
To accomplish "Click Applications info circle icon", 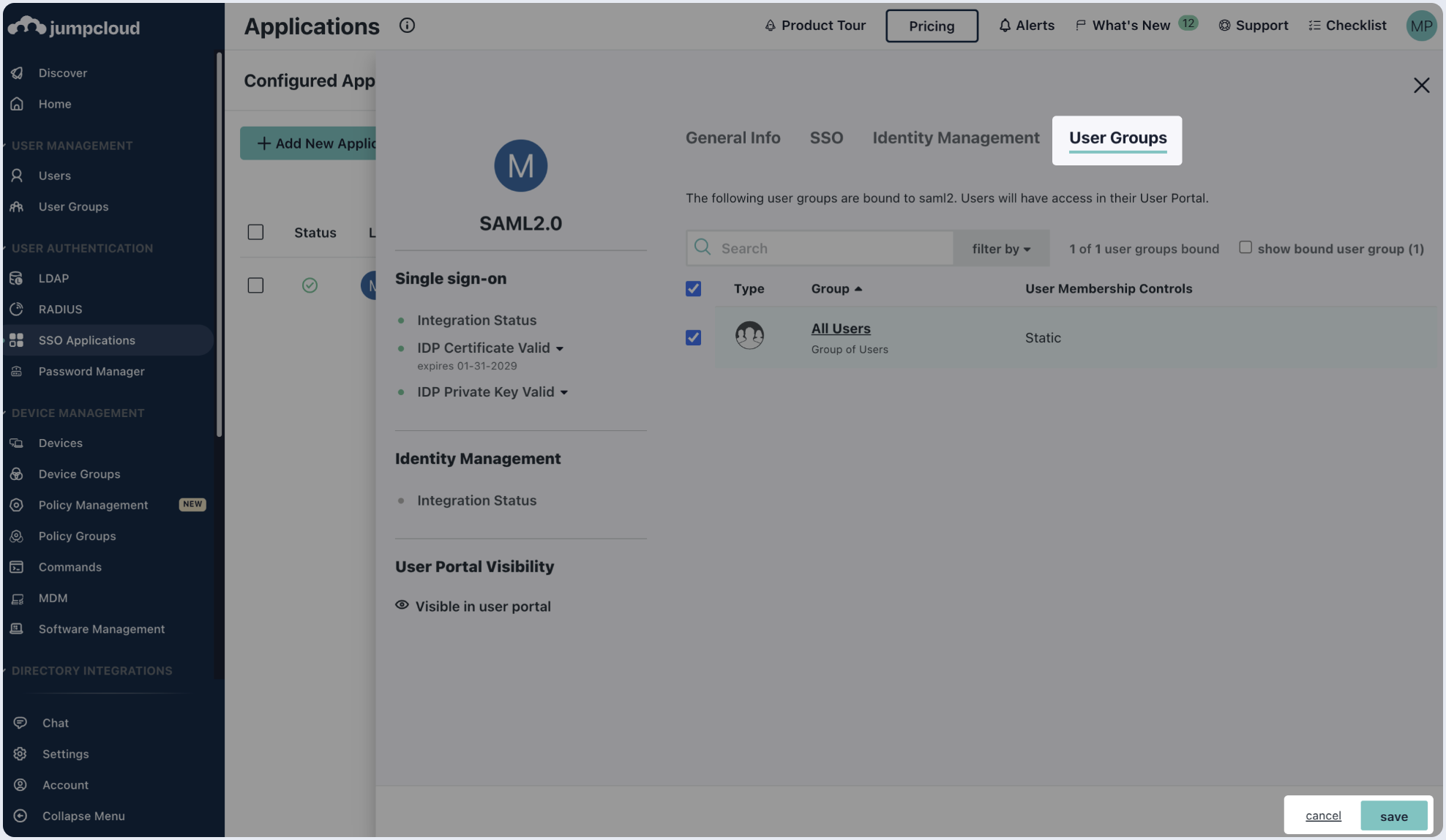I will 407,26.
